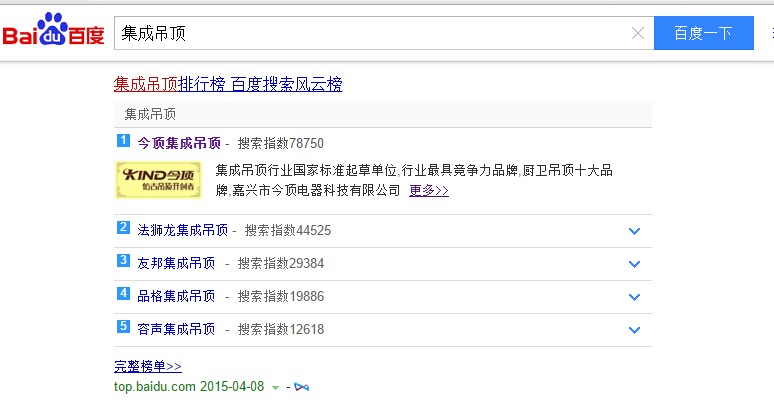Open the 今顶集成吊顶 ranking entry
The height and width of the screenshot is (406, 774).
point(179,143)
